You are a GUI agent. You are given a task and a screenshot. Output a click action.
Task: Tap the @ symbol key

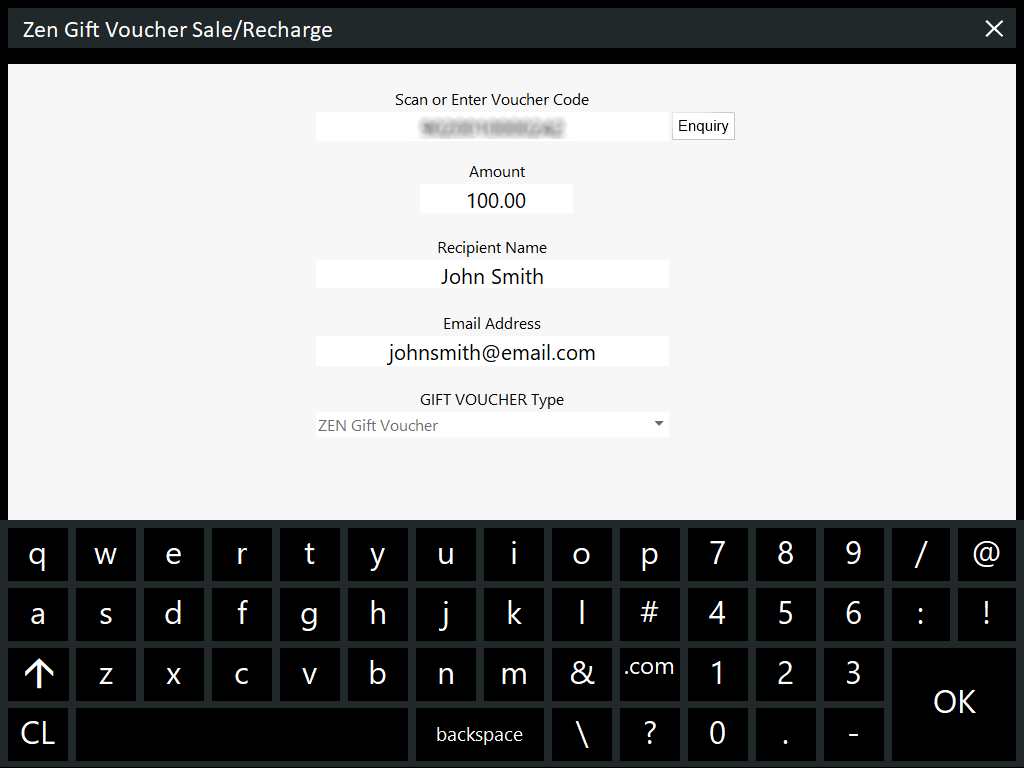(x=986, y=554)
